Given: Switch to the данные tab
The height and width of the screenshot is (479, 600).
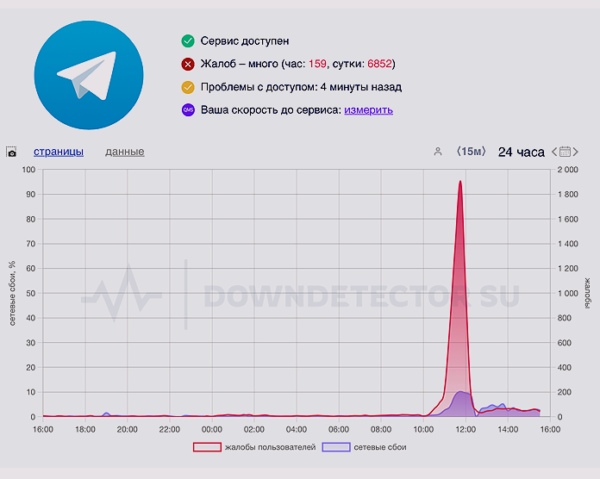Looking at the screenshot, I should coord(125,152).
